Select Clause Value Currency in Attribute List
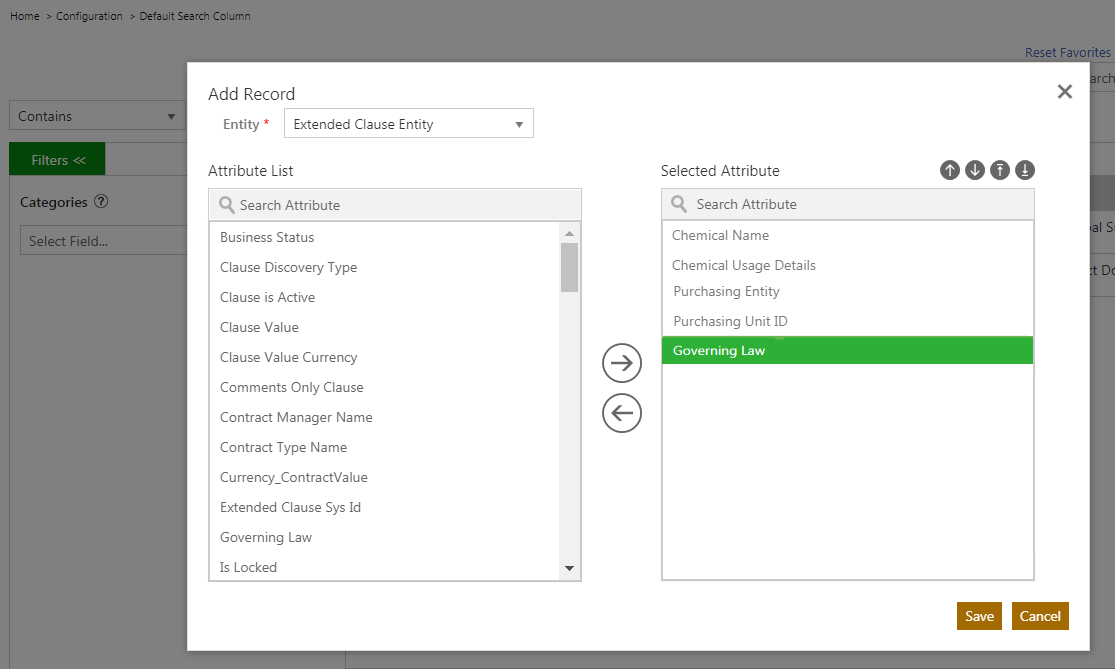This screenshot has height=669, width=1115. pos(289,357)
